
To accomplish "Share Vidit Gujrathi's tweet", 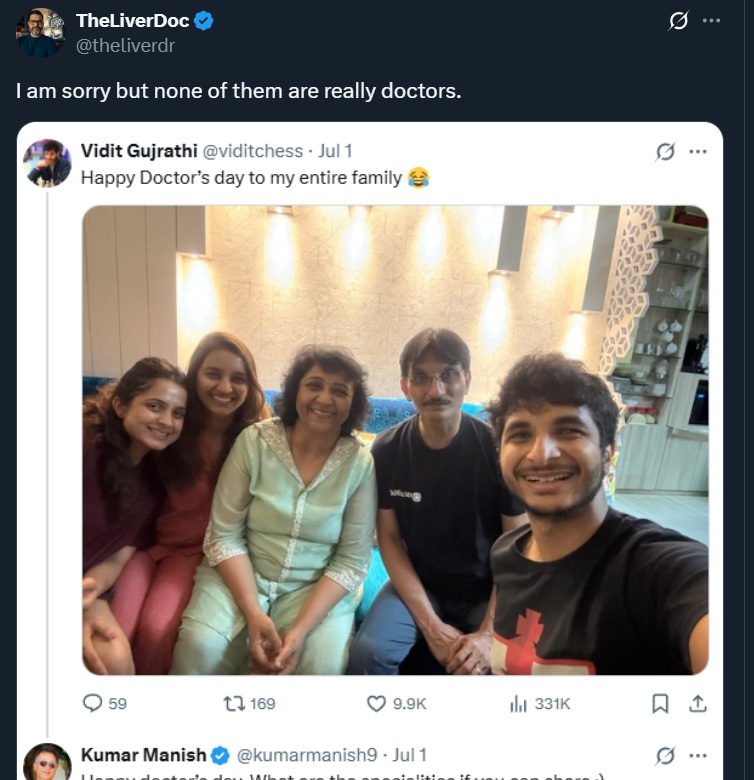I will click(698, 703).
